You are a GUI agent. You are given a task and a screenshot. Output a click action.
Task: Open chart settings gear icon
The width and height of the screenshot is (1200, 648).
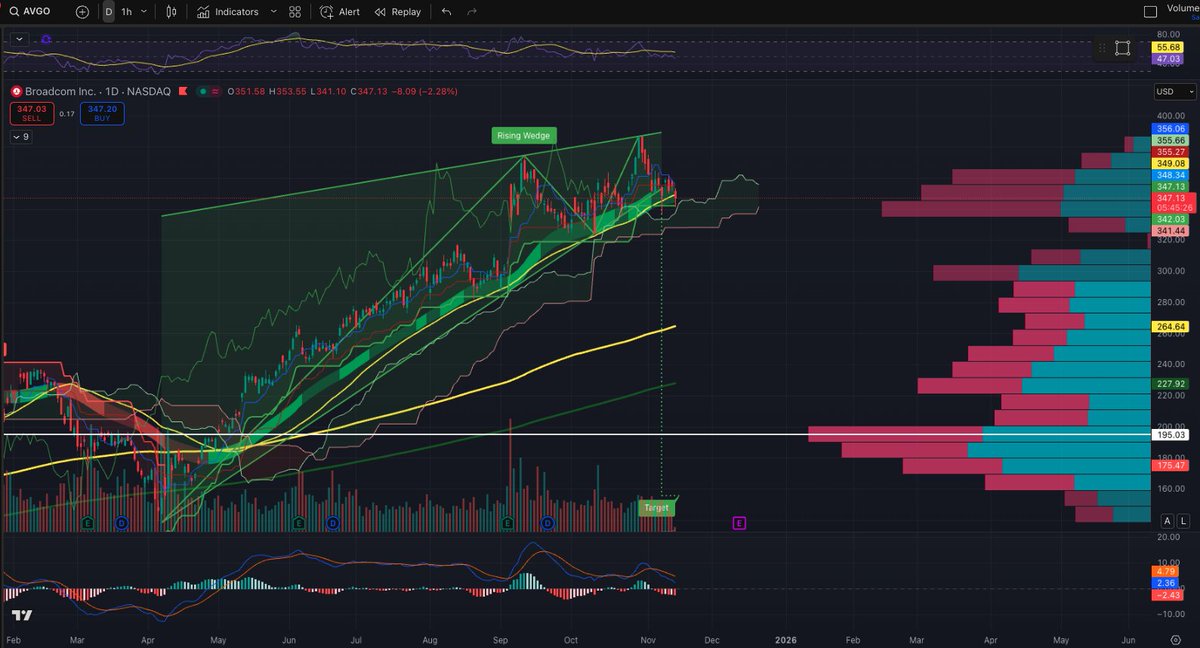pyautogui.click(x=1176, y=638)
